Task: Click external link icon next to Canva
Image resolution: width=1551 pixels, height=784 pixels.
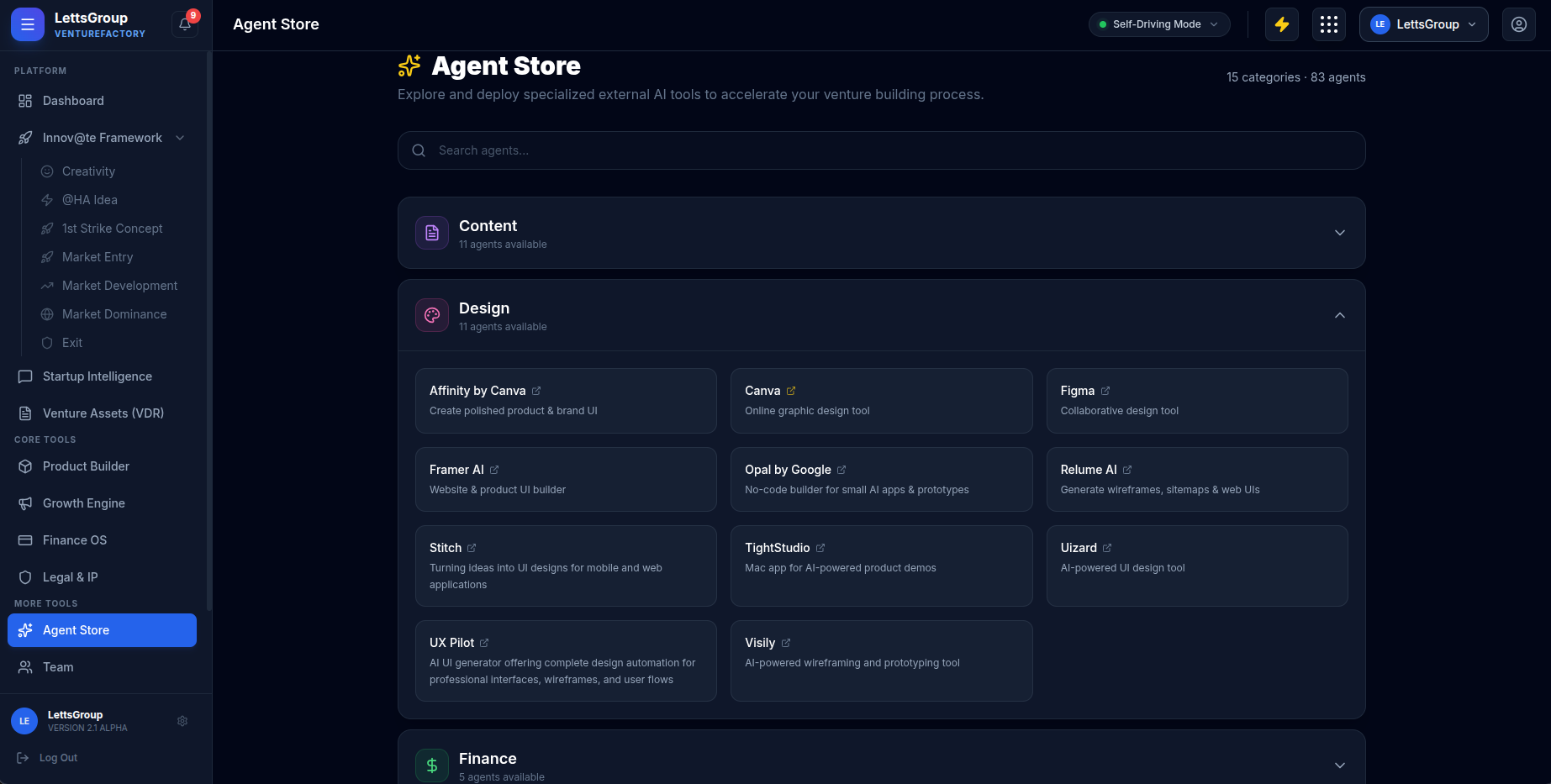Action: click(x=791, y=391)
